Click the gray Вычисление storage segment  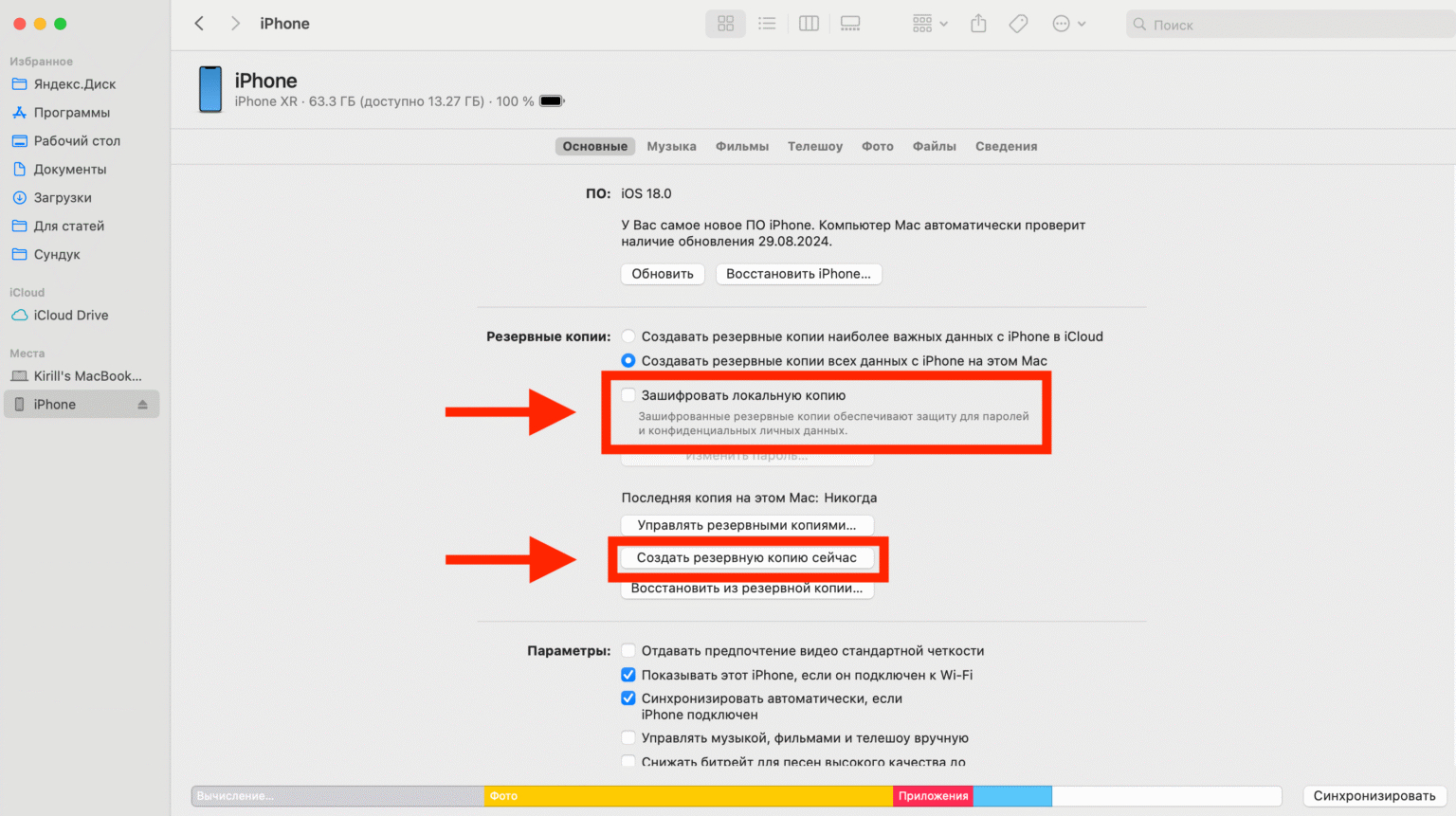(337, 796)
